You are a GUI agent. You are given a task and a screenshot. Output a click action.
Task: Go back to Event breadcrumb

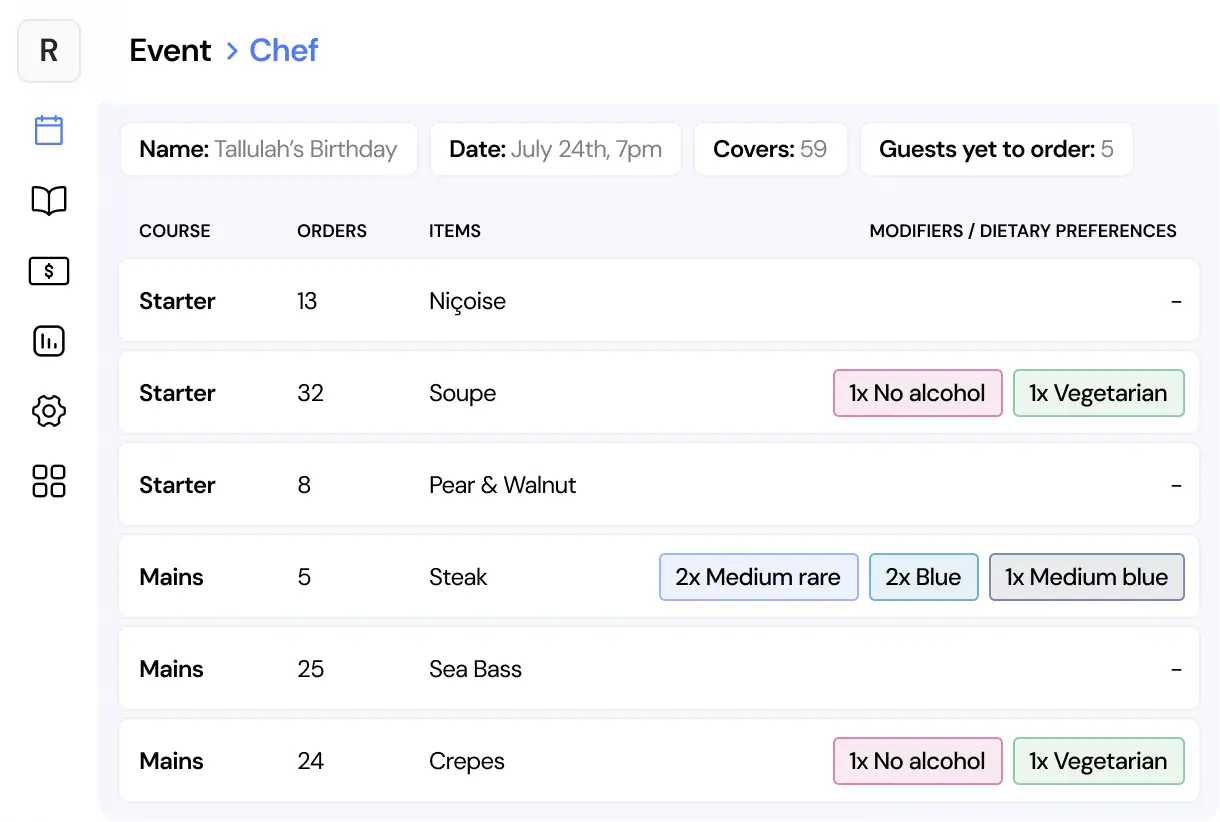[x=170, y=51]
